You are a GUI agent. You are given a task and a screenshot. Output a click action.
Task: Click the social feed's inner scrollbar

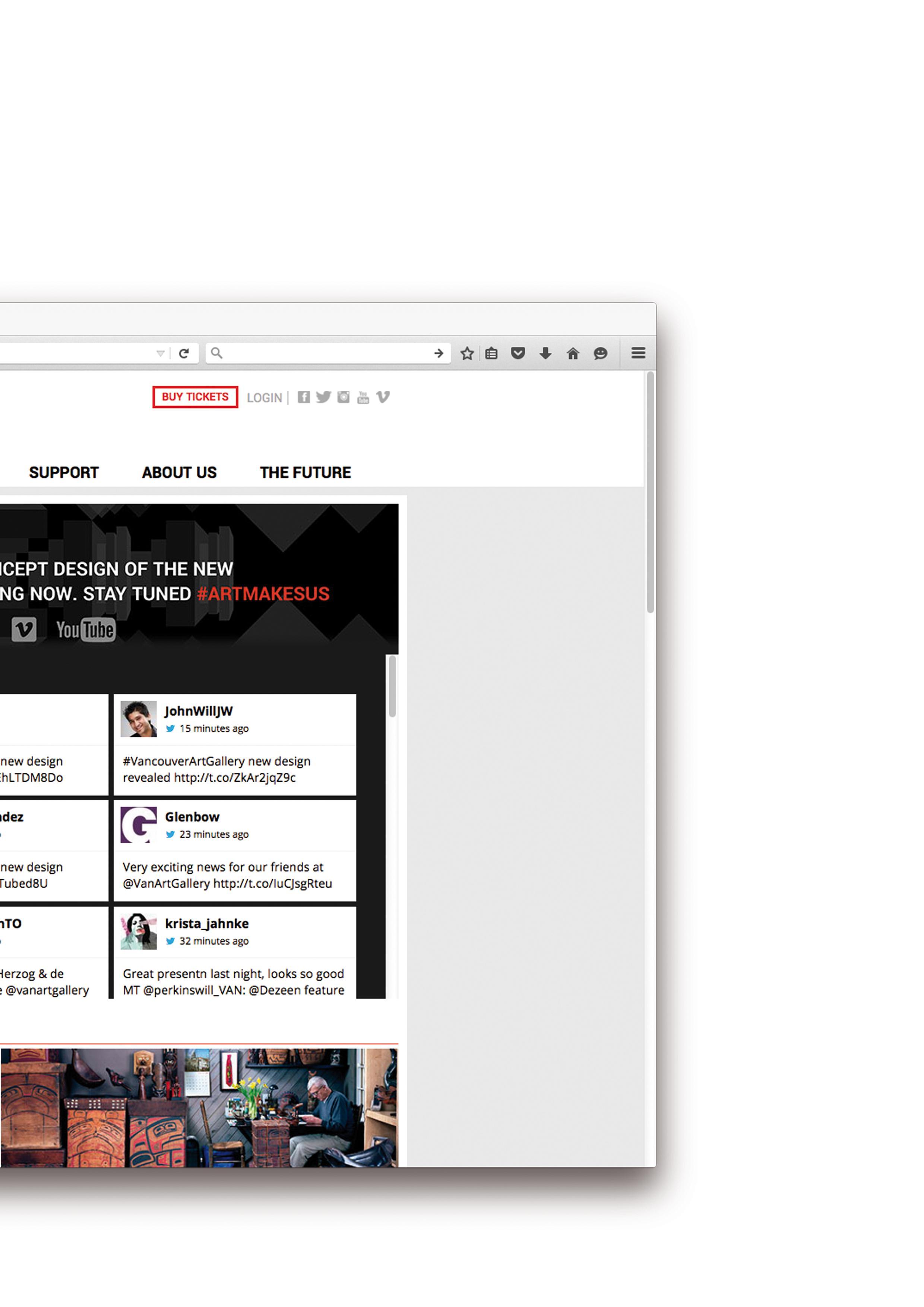[x=392, y=687]
